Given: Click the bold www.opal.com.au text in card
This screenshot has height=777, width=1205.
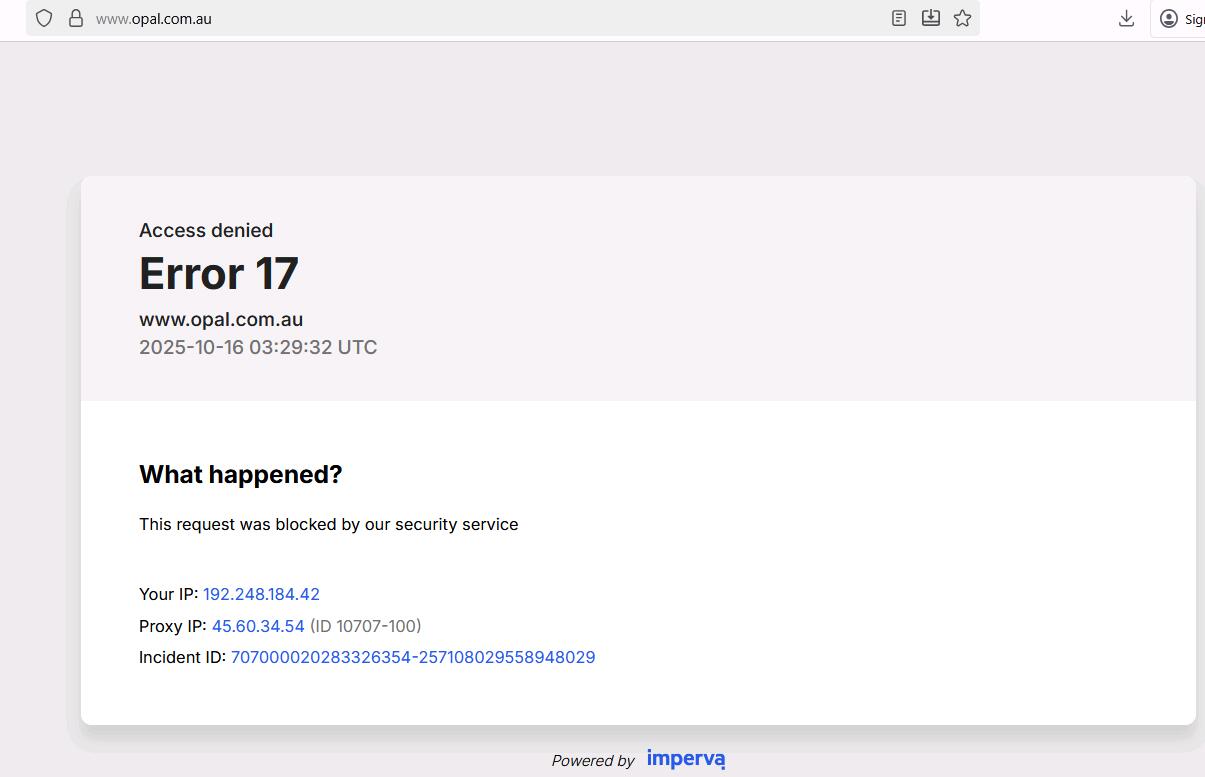Looking at the screenshot, I should (x=221, y=320).
